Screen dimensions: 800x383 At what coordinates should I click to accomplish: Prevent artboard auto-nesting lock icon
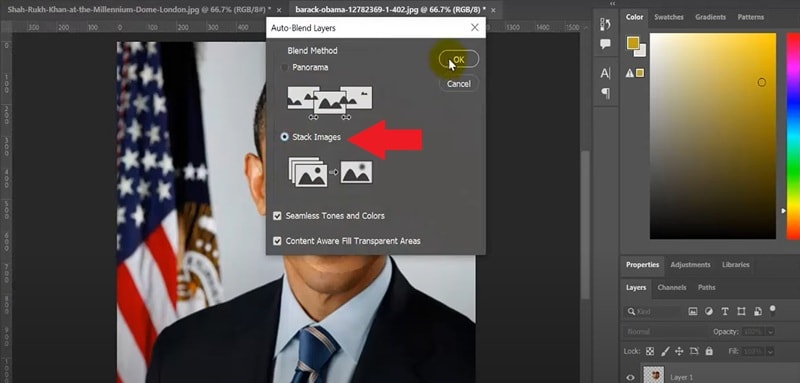[x=694, y=351]
